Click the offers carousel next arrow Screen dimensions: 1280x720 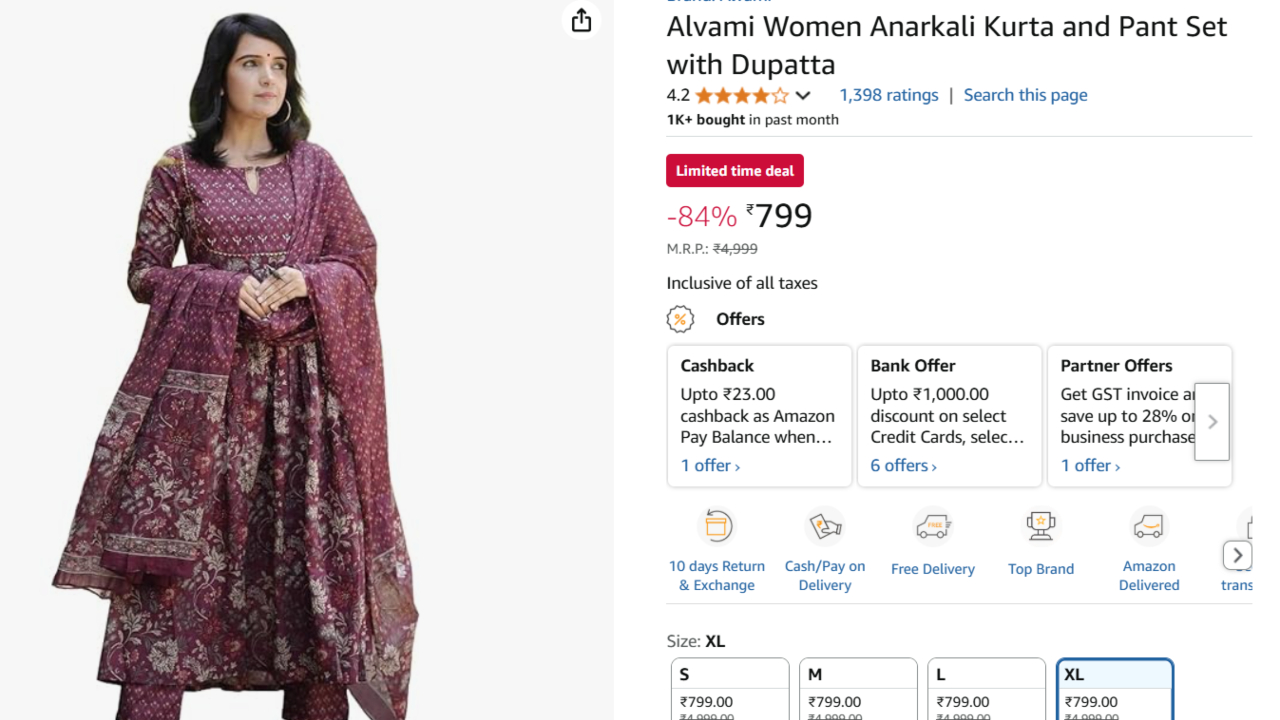click(1211, 421)
